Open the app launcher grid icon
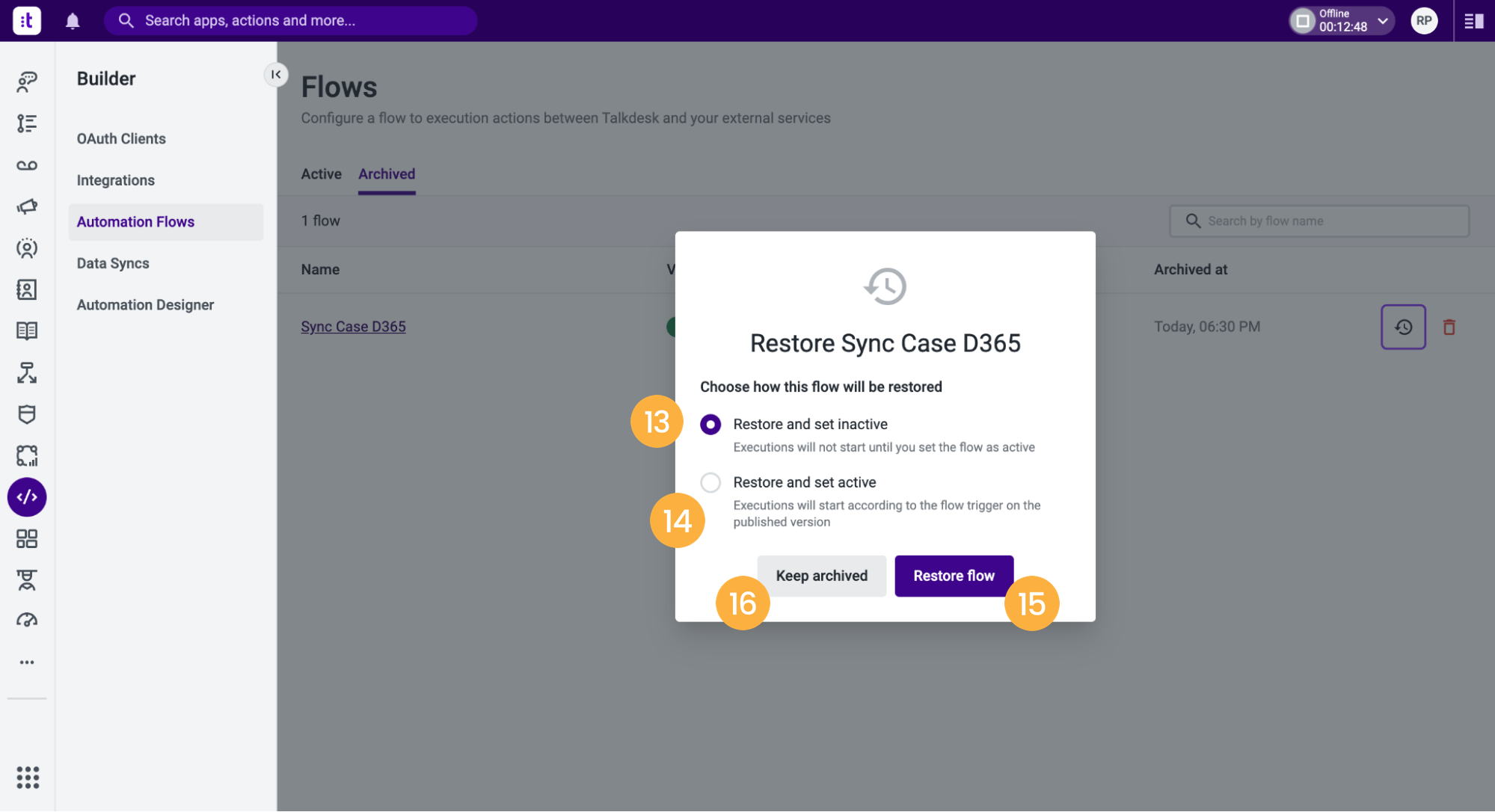 [x=28, y=778]
